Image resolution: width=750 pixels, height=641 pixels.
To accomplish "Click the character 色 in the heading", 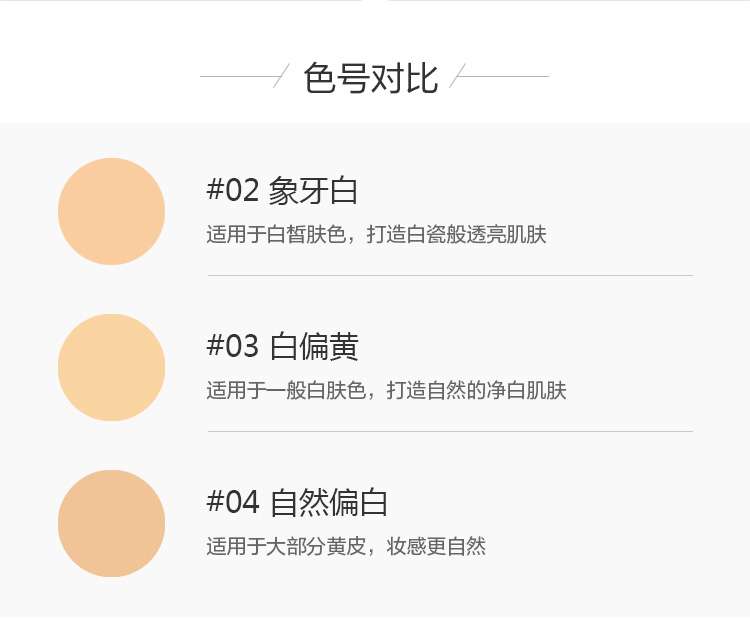I will tap(320, 77).
